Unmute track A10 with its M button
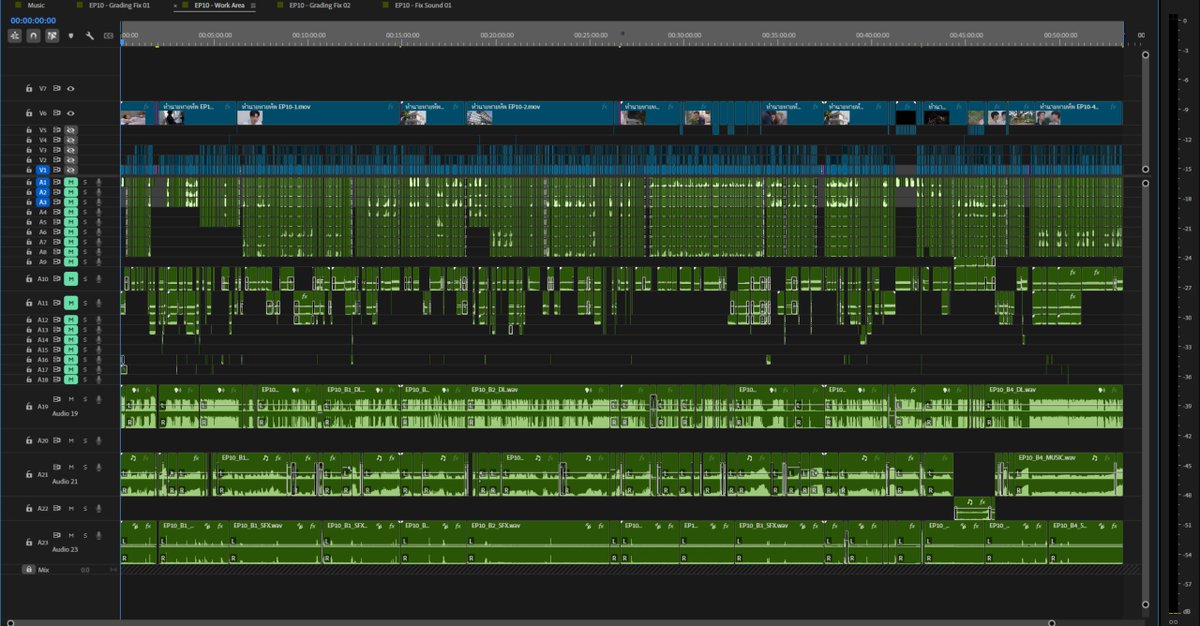The width and height of the screenshot is (1200, 626). point(71,278)
